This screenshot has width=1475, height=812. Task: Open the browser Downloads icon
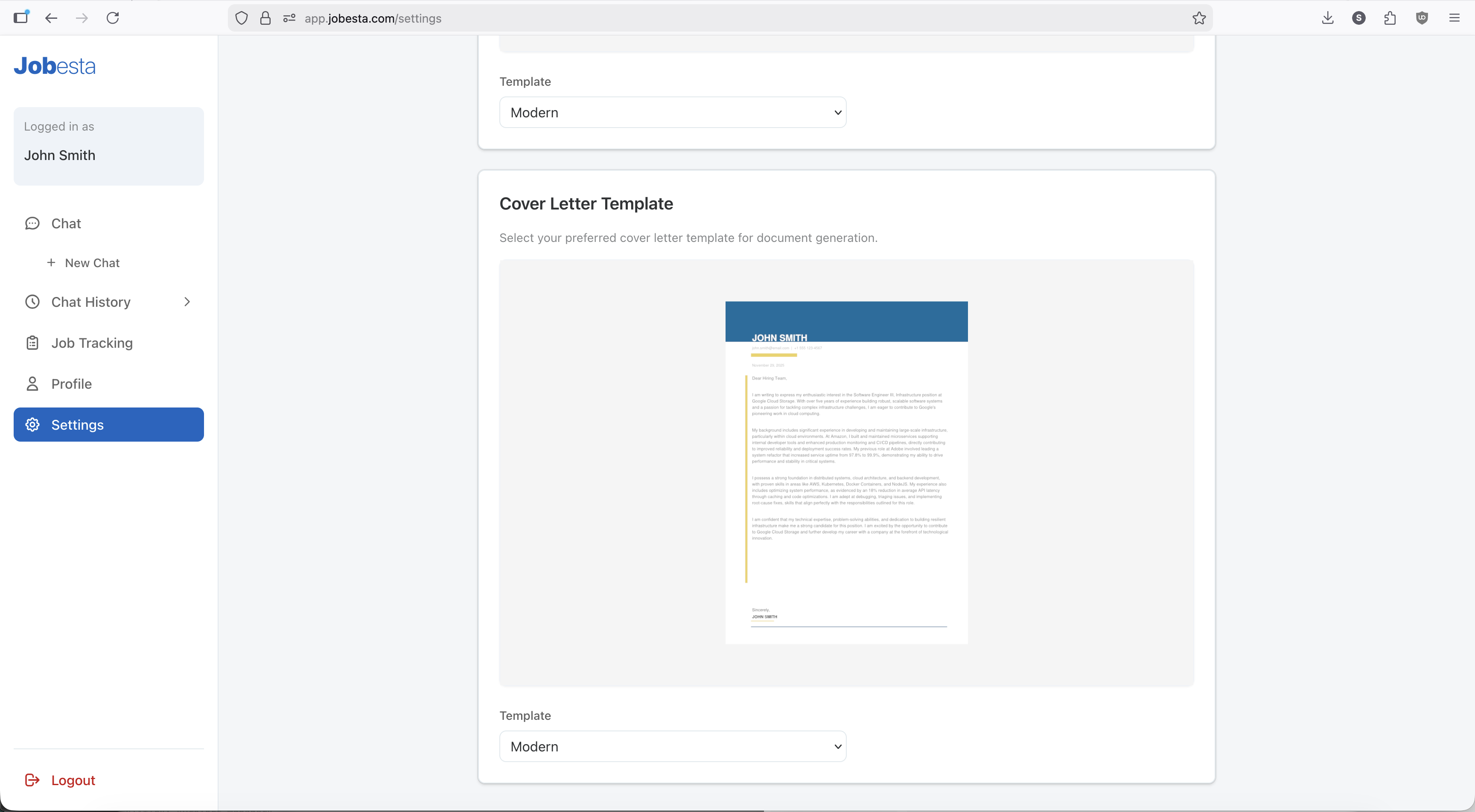[1327, 18]
